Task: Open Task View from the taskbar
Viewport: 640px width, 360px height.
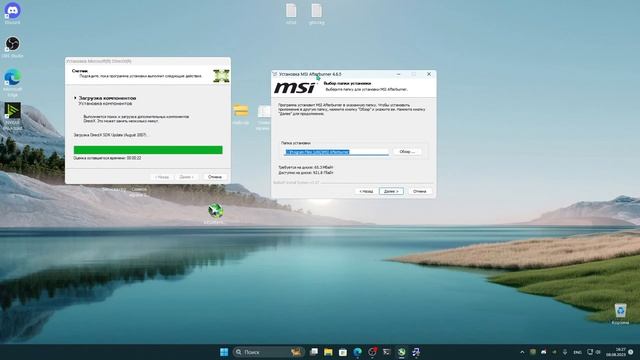Action: coord(313,352)
